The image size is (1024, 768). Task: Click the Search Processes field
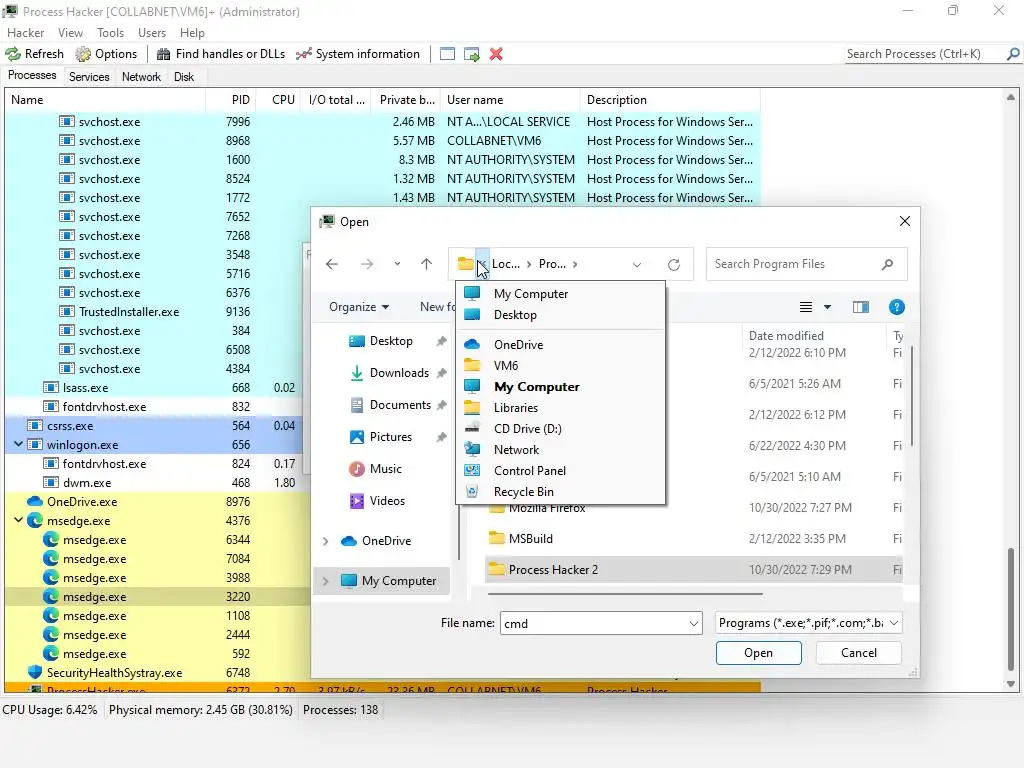(x=924, y=54)
